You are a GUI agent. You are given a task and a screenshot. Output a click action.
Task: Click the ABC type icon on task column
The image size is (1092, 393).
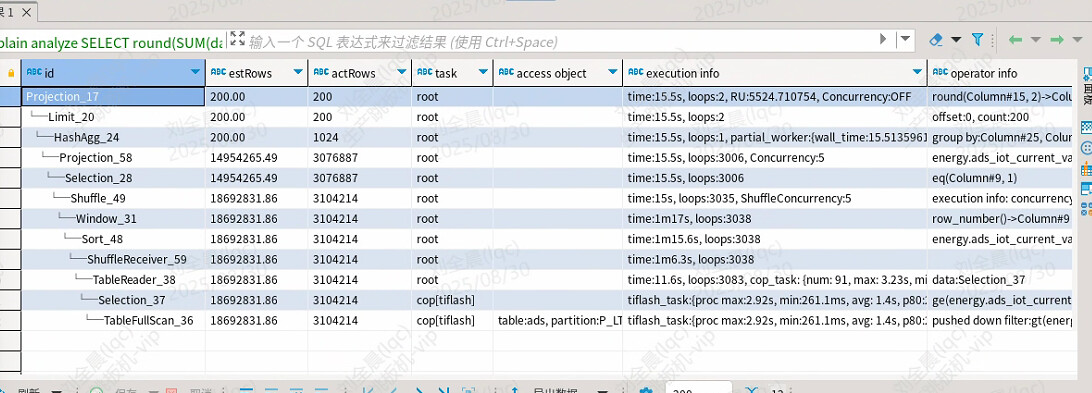pyautogui.click(x=425, y=72)
